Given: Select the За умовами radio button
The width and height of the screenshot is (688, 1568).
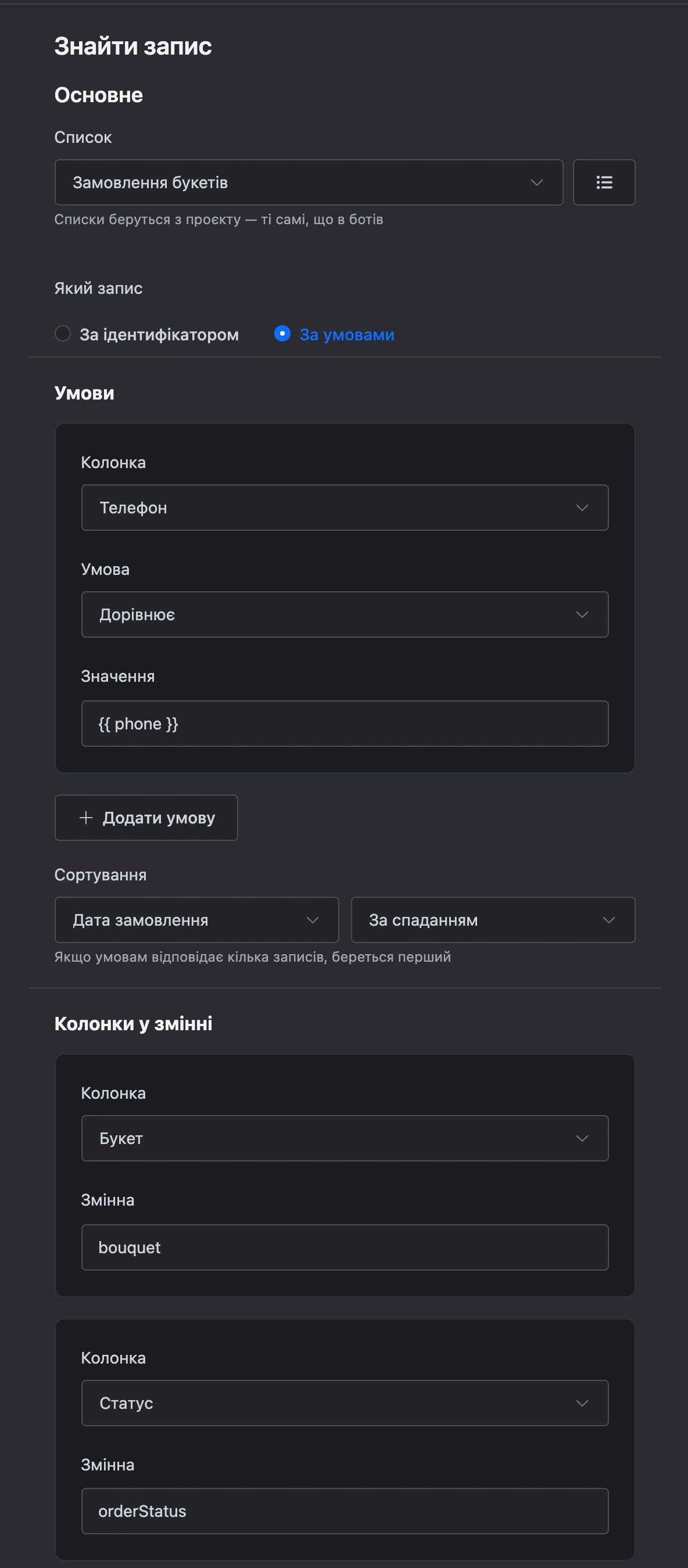Looking at the screenshot, I should click(x=282, y=333).
